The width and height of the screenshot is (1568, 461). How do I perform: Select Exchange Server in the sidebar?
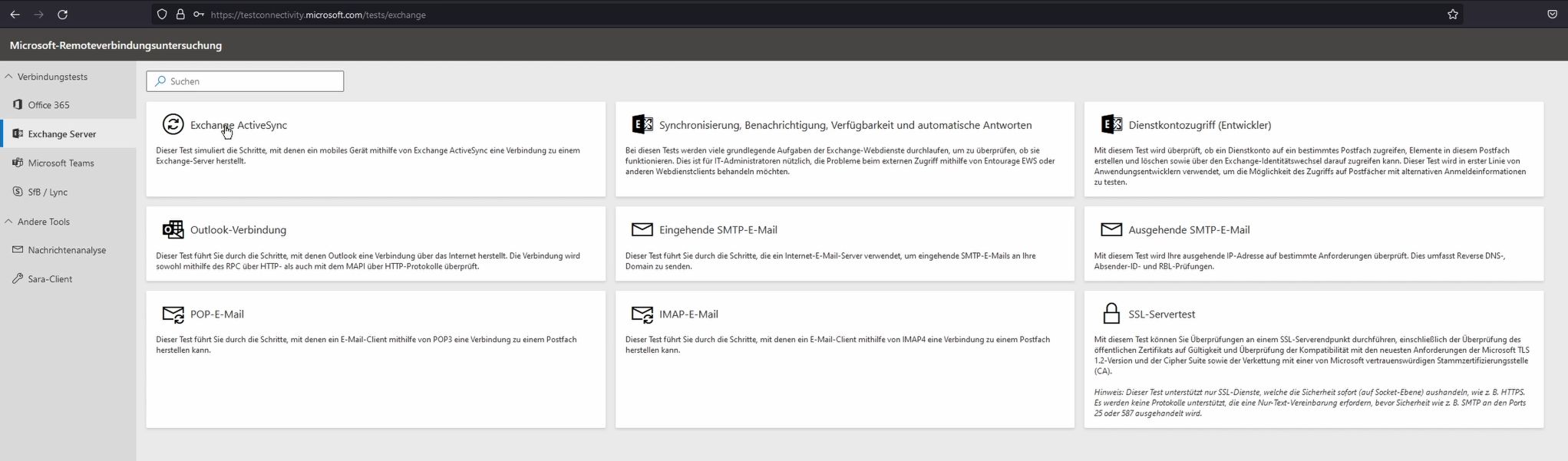(68, 133)
